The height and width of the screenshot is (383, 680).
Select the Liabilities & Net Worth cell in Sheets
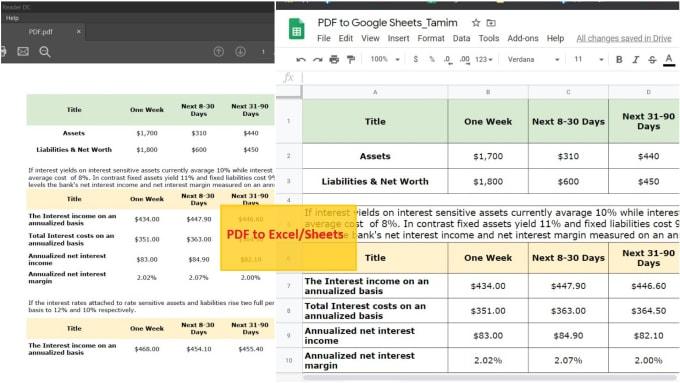click(x=375, y=181)
